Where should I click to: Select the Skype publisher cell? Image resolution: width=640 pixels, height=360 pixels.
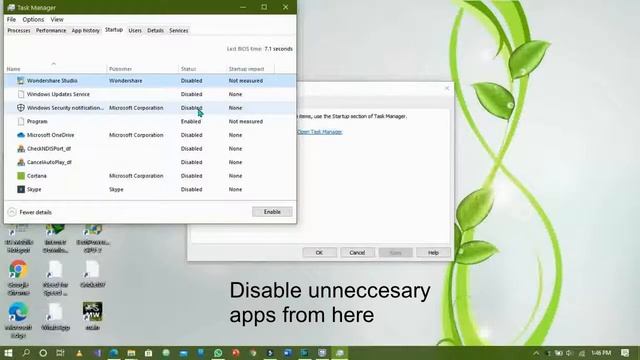[116, 189]
